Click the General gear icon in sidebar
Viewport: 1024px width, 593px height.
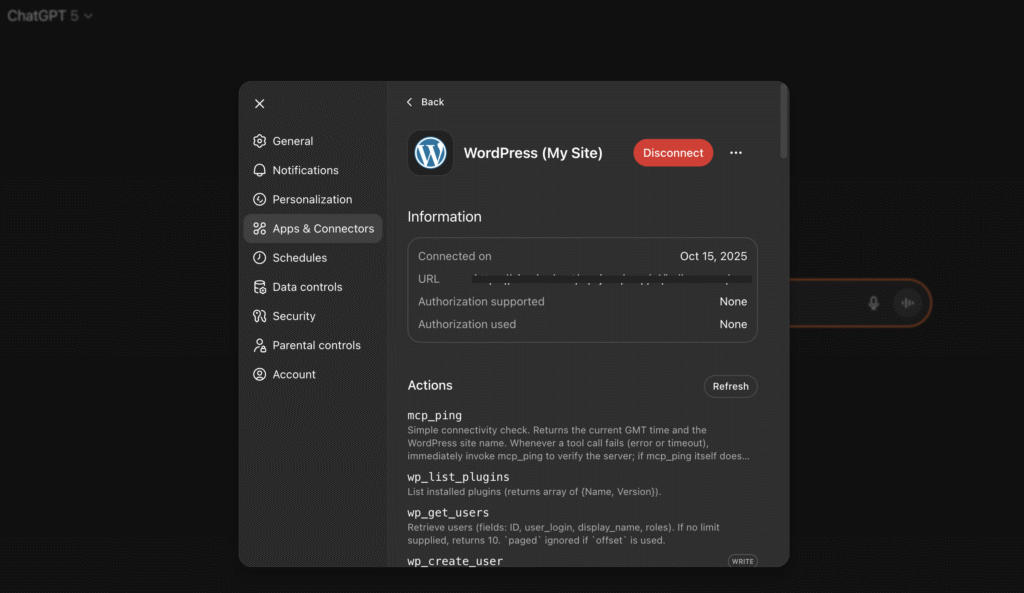point(260,141)
